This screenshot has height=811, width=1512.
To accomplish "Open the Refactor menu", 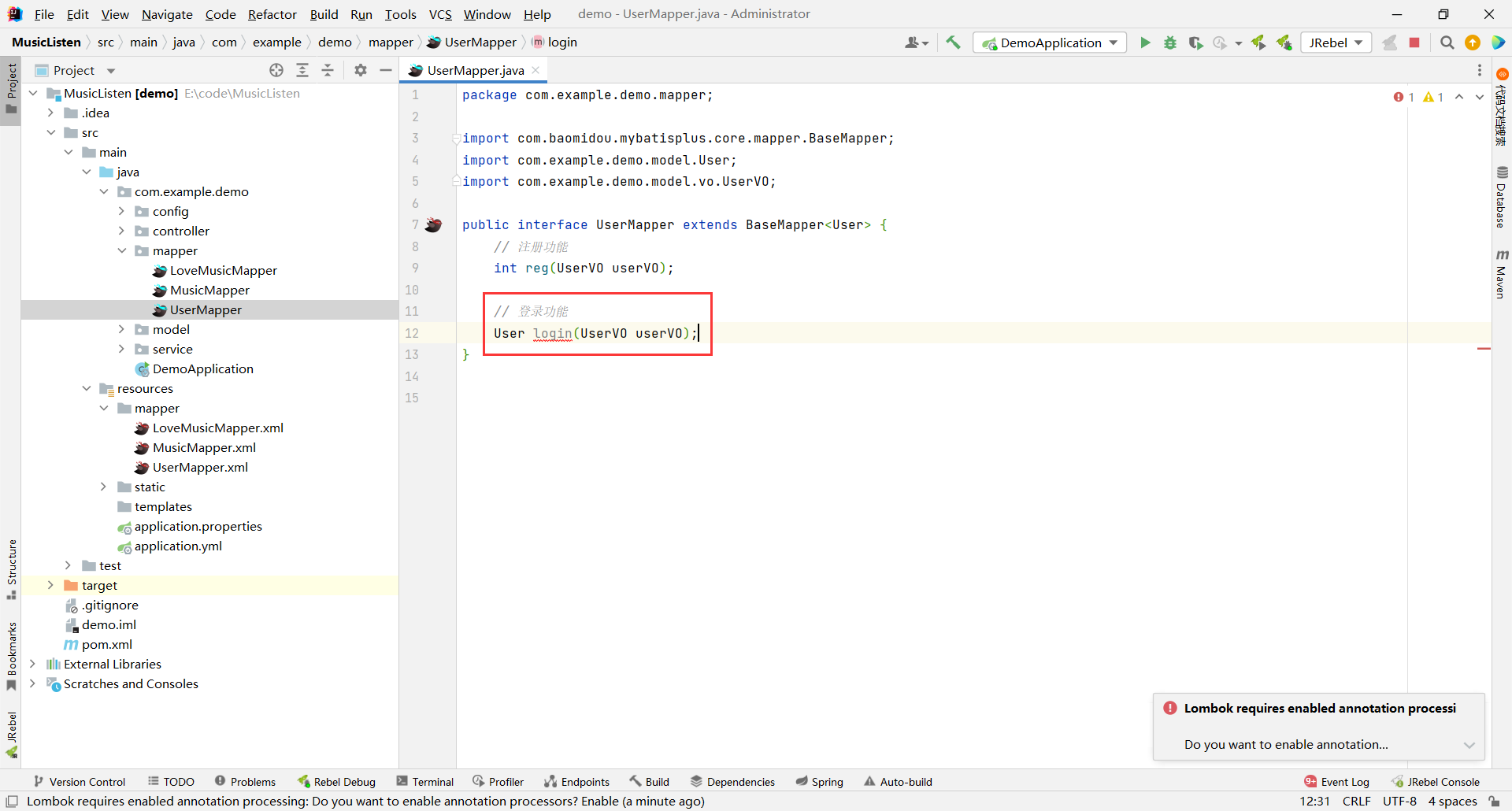I will click(x=272, y=14).
